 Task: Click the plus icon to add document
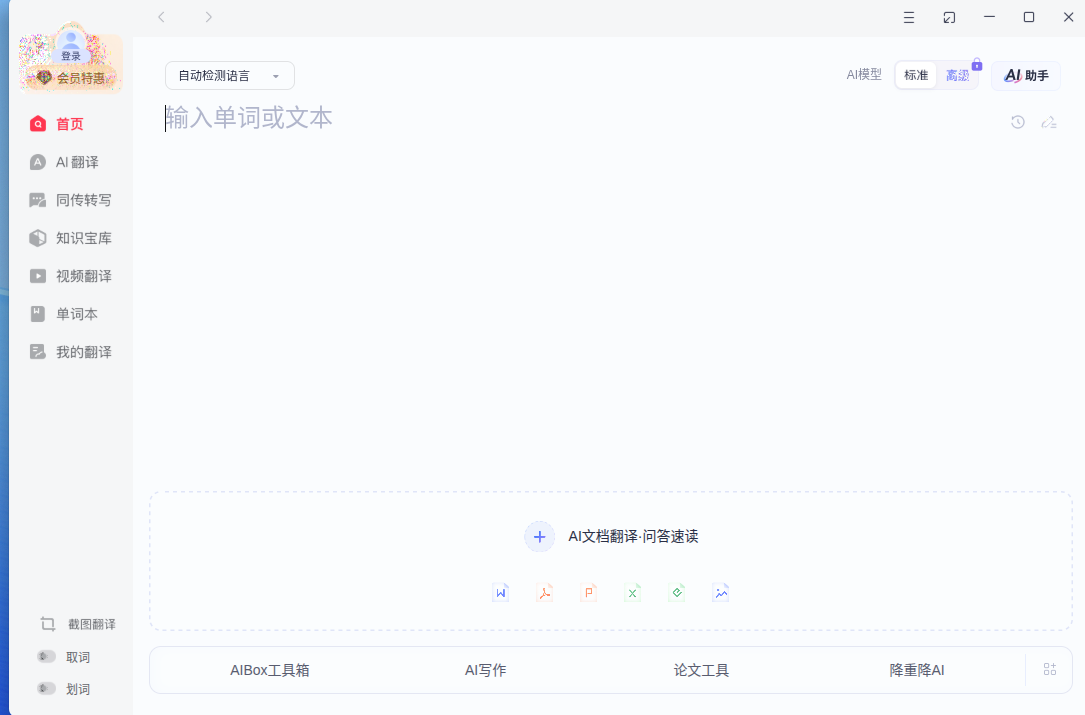[540, 536]
